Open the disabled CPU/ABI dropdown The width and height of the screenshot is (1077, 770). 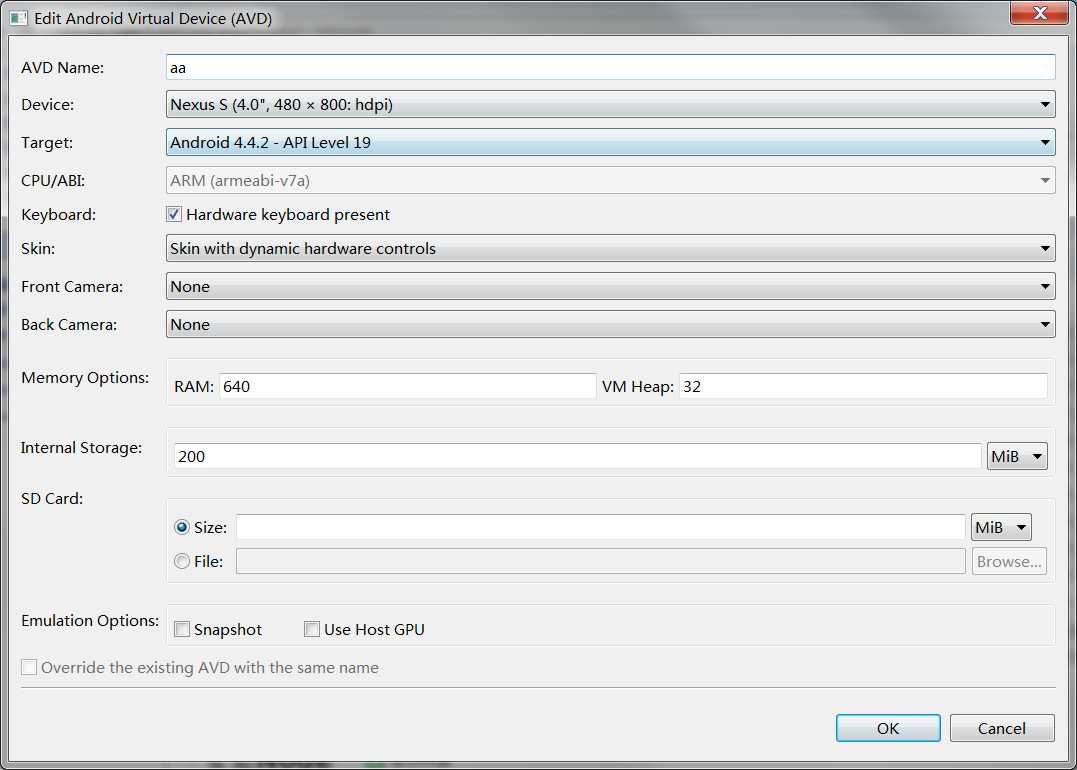(611, 181)
